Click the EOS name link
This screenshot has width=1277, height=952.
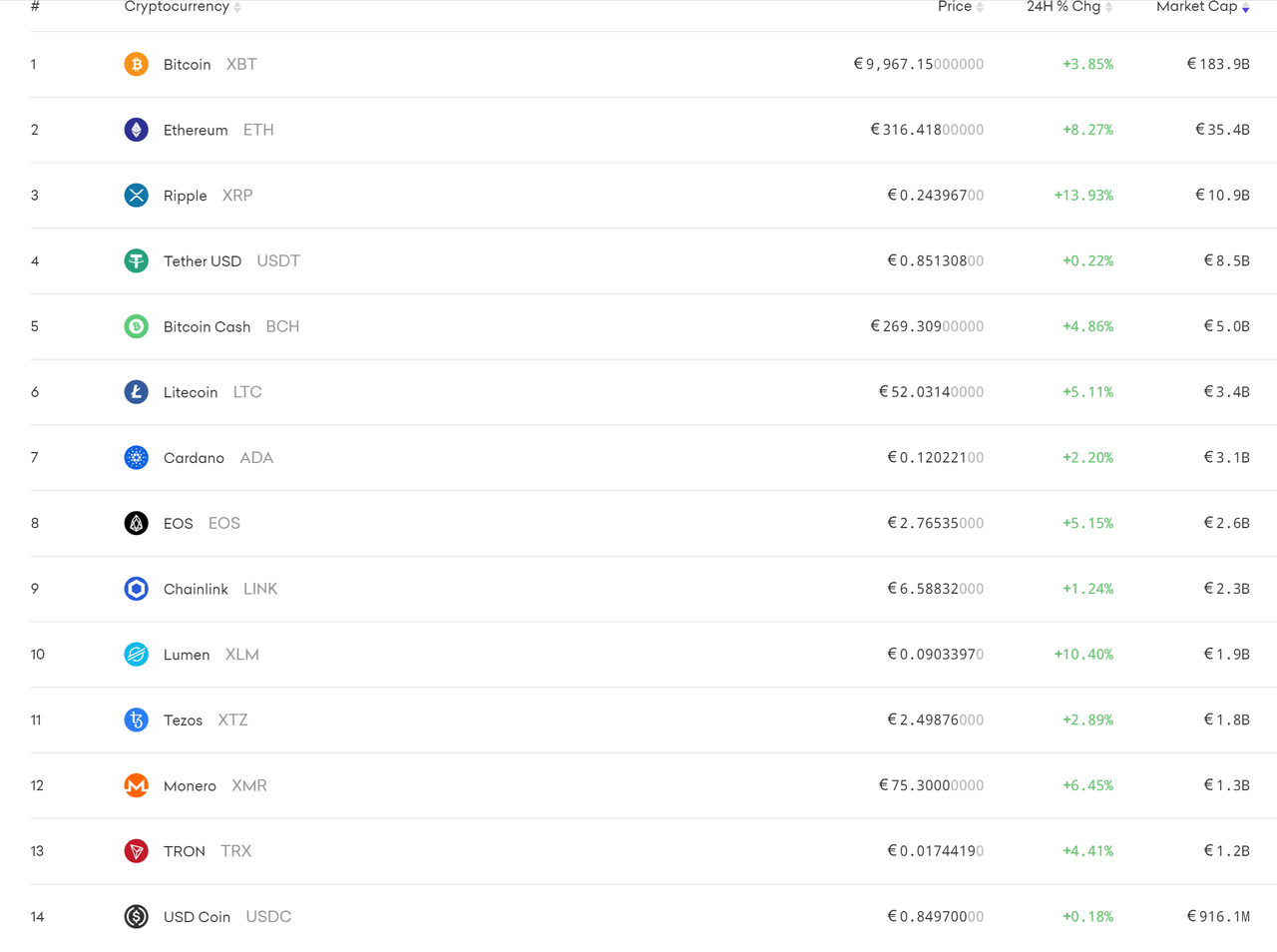coord(179,523)
